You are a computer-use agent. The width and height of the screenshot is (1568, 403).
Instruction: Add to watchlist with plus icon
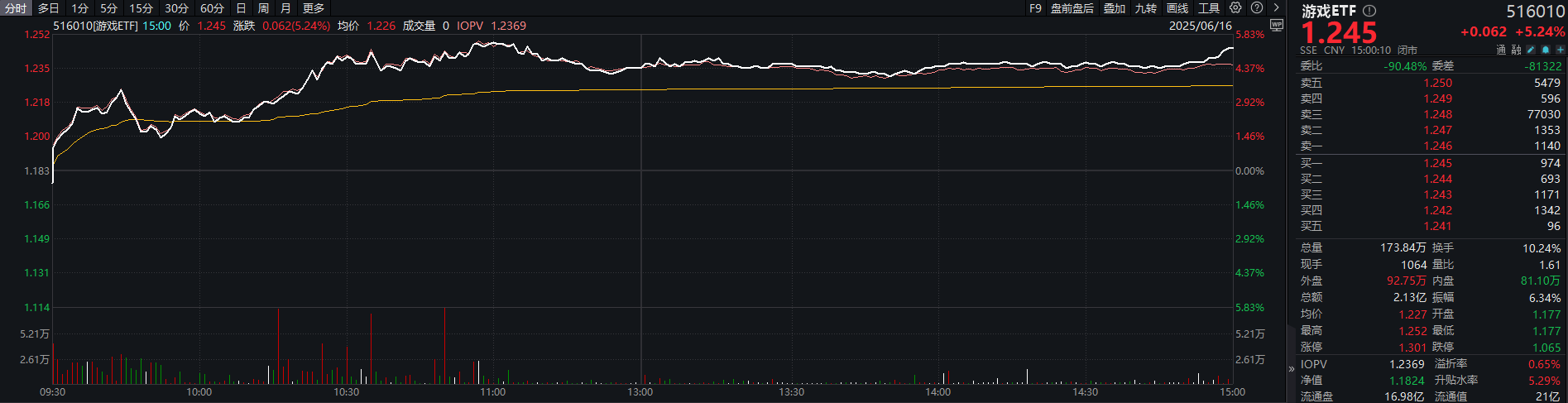tap(1560, 50)
